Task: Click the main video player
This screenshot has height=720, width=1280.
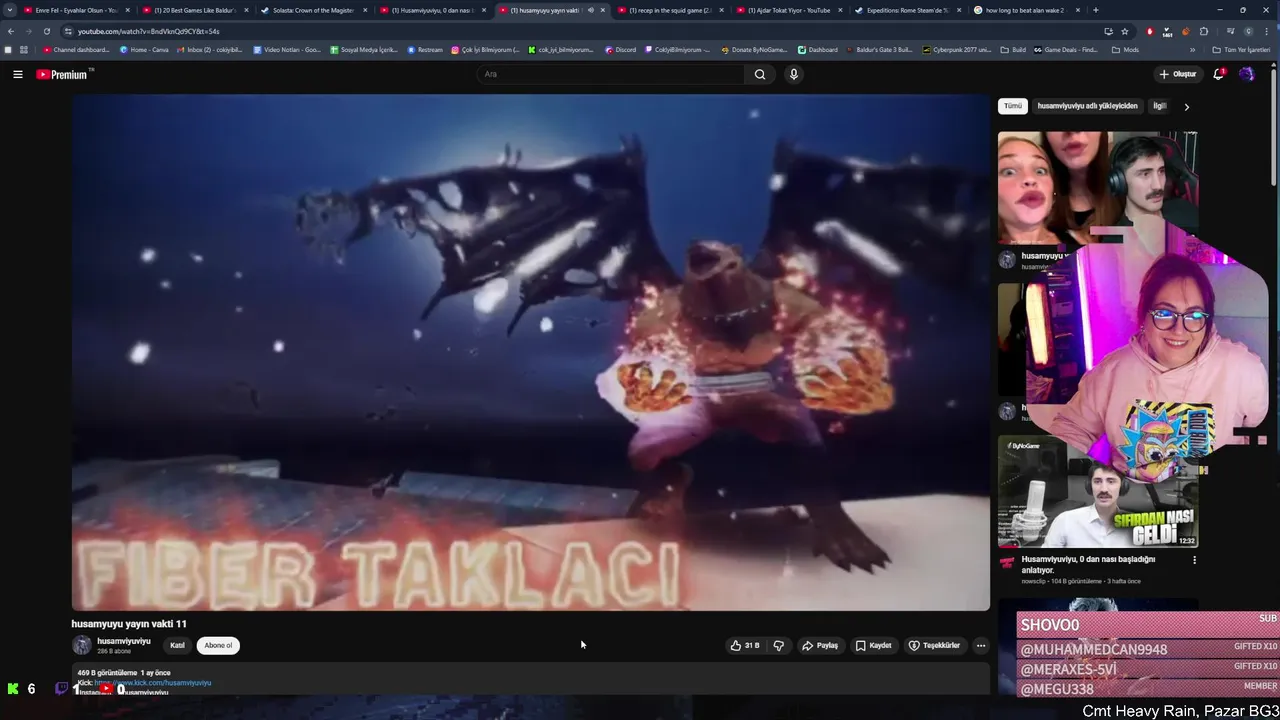Action: pos(530,352)
